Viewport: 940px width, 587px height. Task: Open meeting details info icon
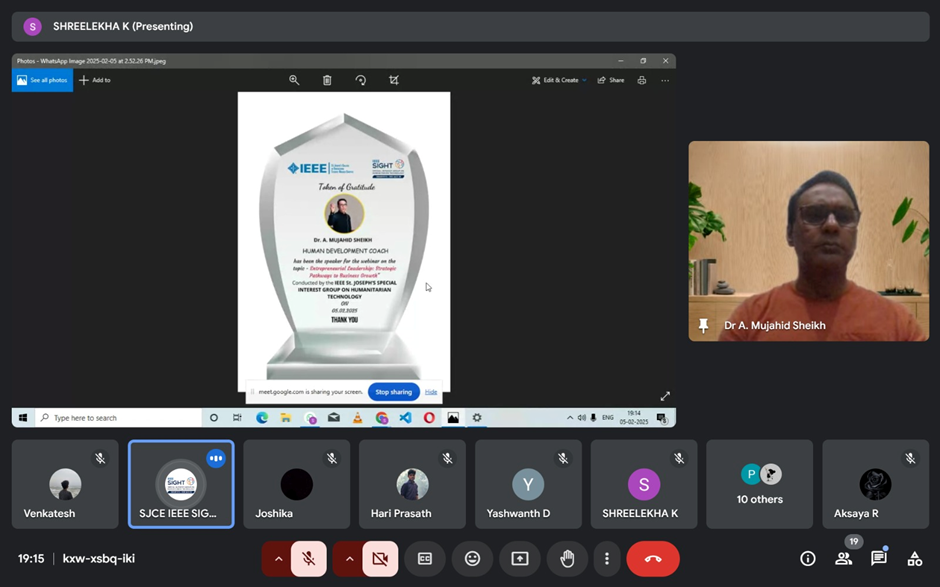point(808,559)
